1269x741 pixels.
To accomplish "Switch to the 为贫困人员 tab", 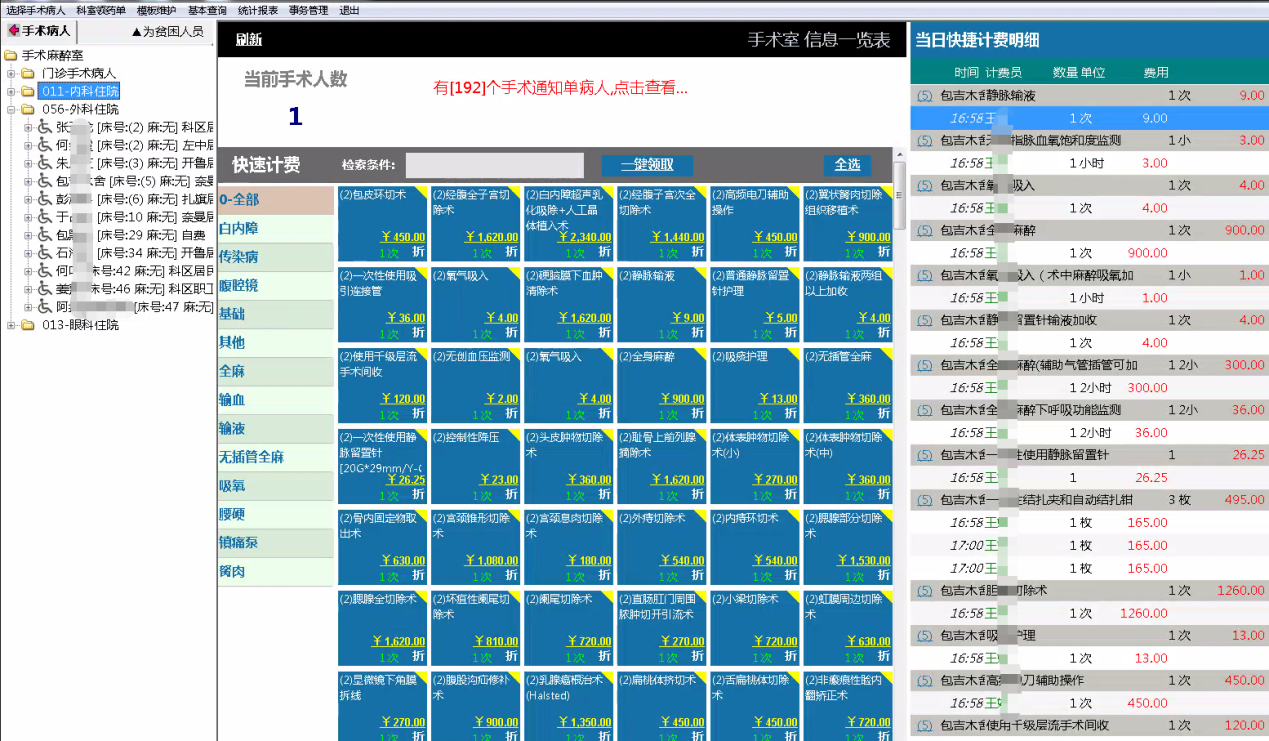I will (x=167, y=31).
